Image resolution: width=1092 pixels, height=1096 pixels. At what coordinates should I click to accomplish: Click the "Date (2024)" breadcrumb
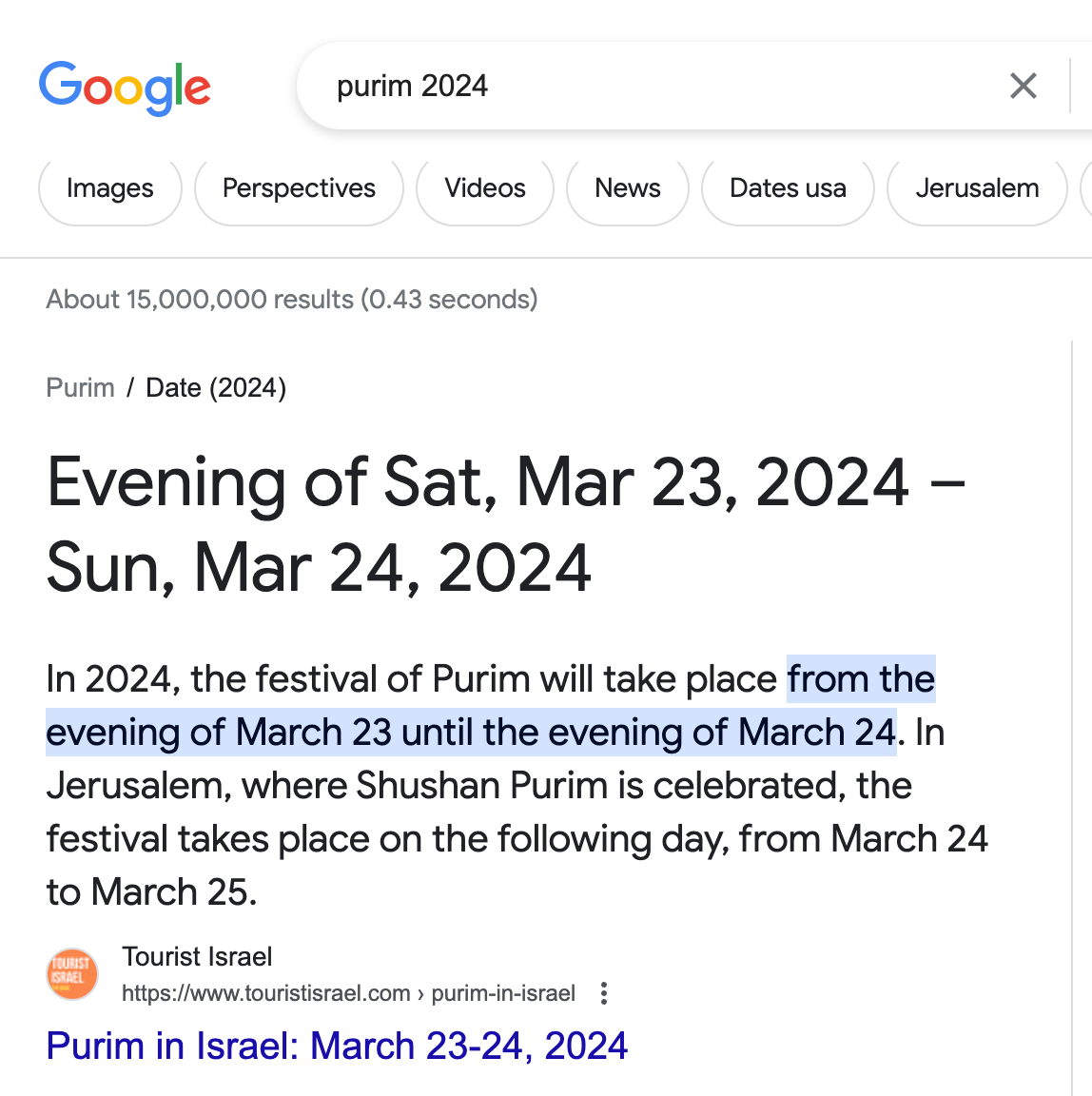point(216,388)
